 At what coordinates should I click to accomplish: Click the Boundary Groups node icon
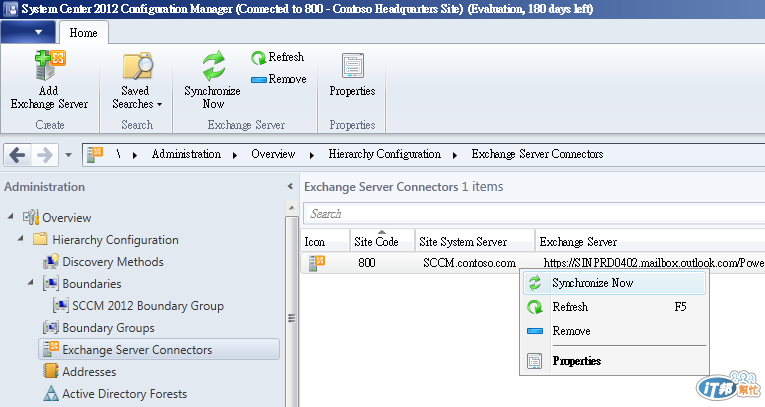coord(51,327)
